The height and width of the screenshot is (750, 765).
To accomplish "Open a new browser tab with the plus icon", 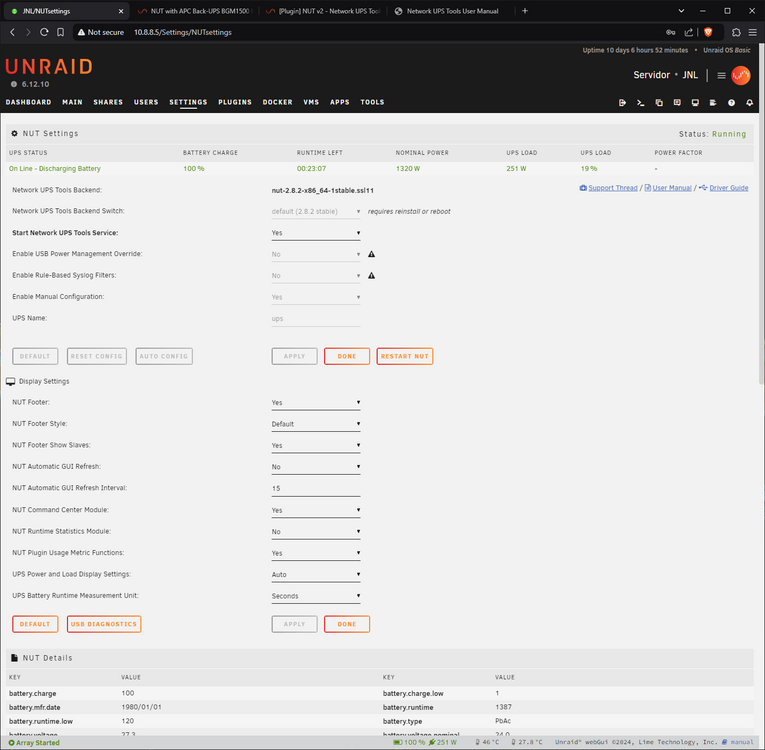I will [525, 11].
